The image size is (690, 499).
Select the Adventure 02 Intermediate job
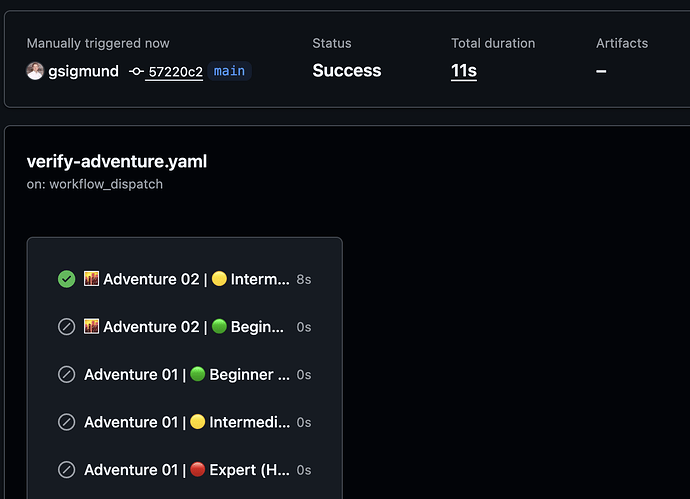pyautogui.click(x=184, y=279)
